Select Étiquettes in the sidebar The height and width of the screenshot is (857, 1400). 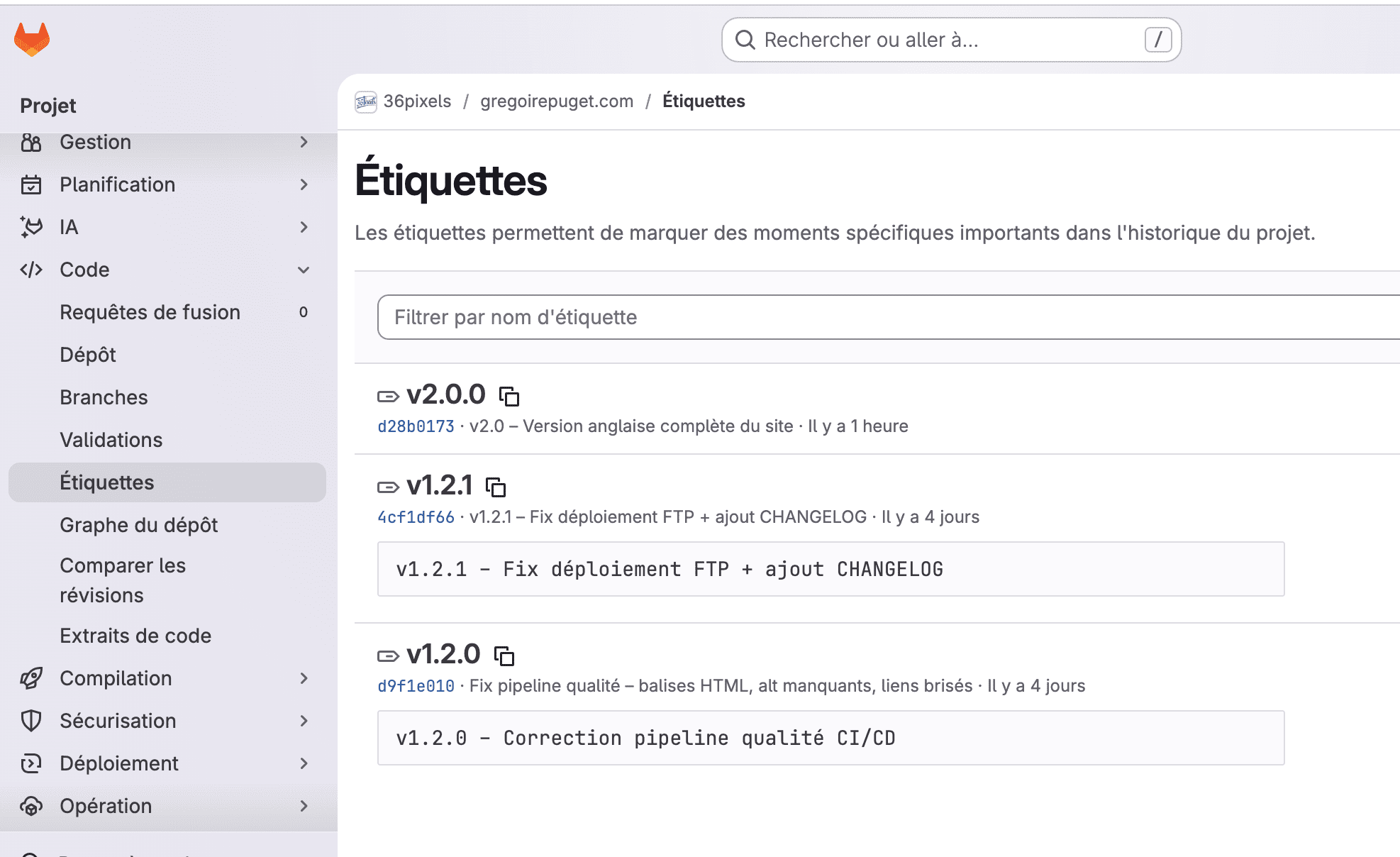[x=167, y=482]
